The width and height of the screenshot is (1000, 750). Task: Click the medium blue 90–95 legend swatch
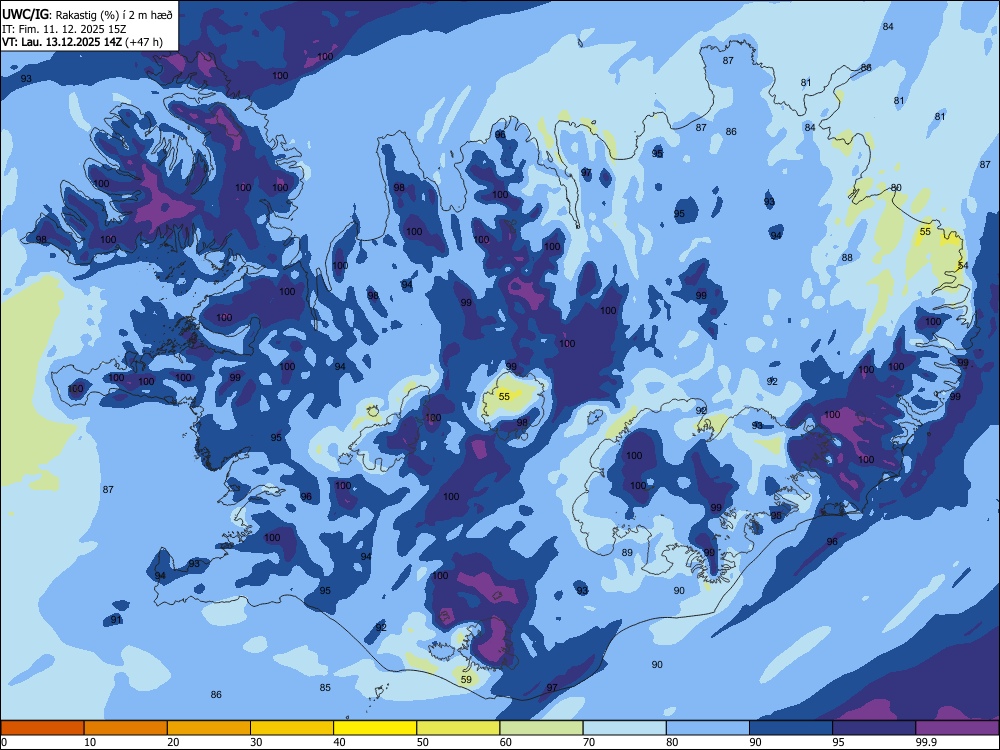point(791,728)
